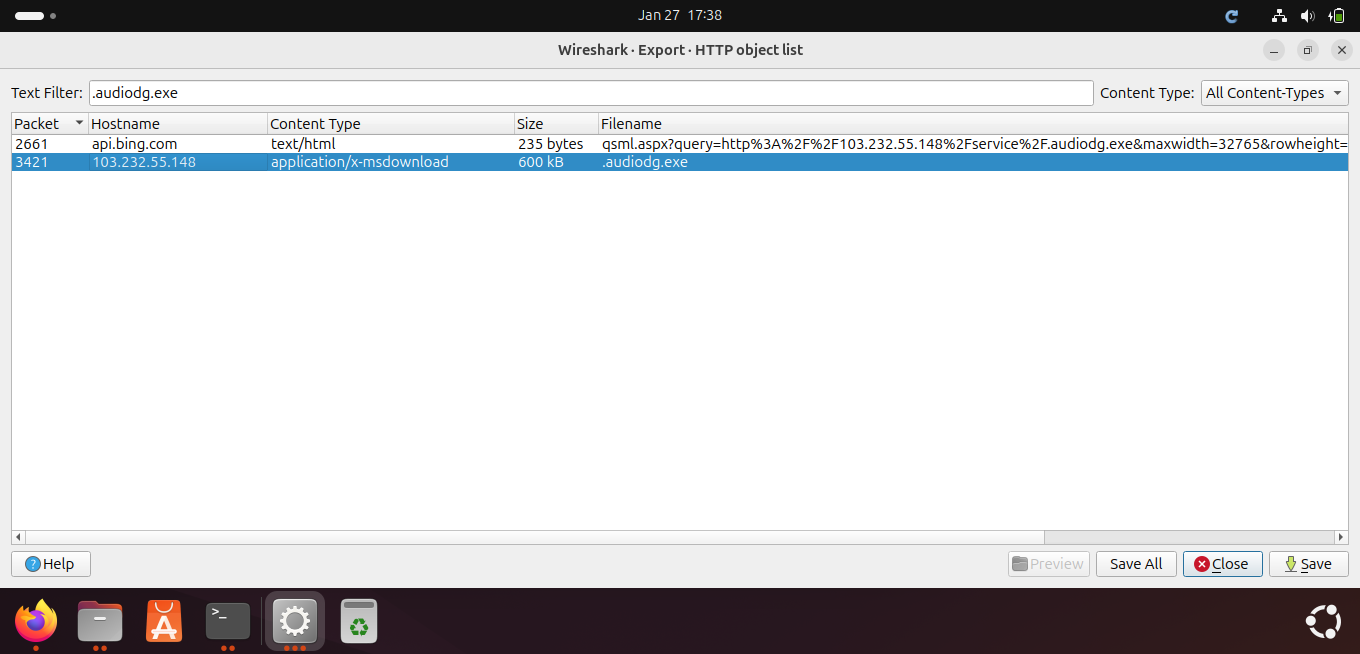Click the Save All button
1360x654 pixels.
click(x=1136, y=564)
